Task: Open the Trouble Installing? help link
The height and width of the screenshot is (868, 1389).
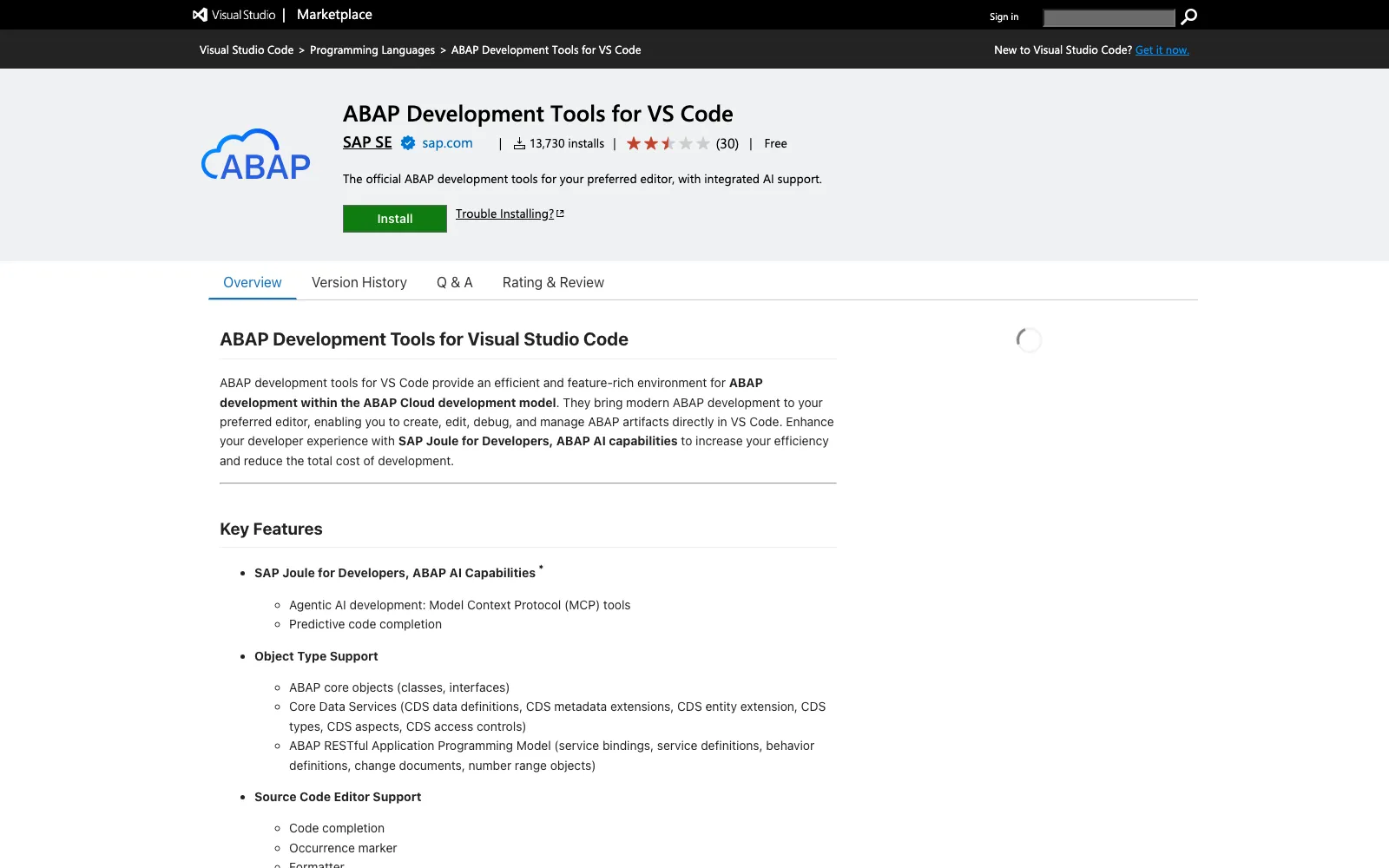Action: tap(504, 214)
